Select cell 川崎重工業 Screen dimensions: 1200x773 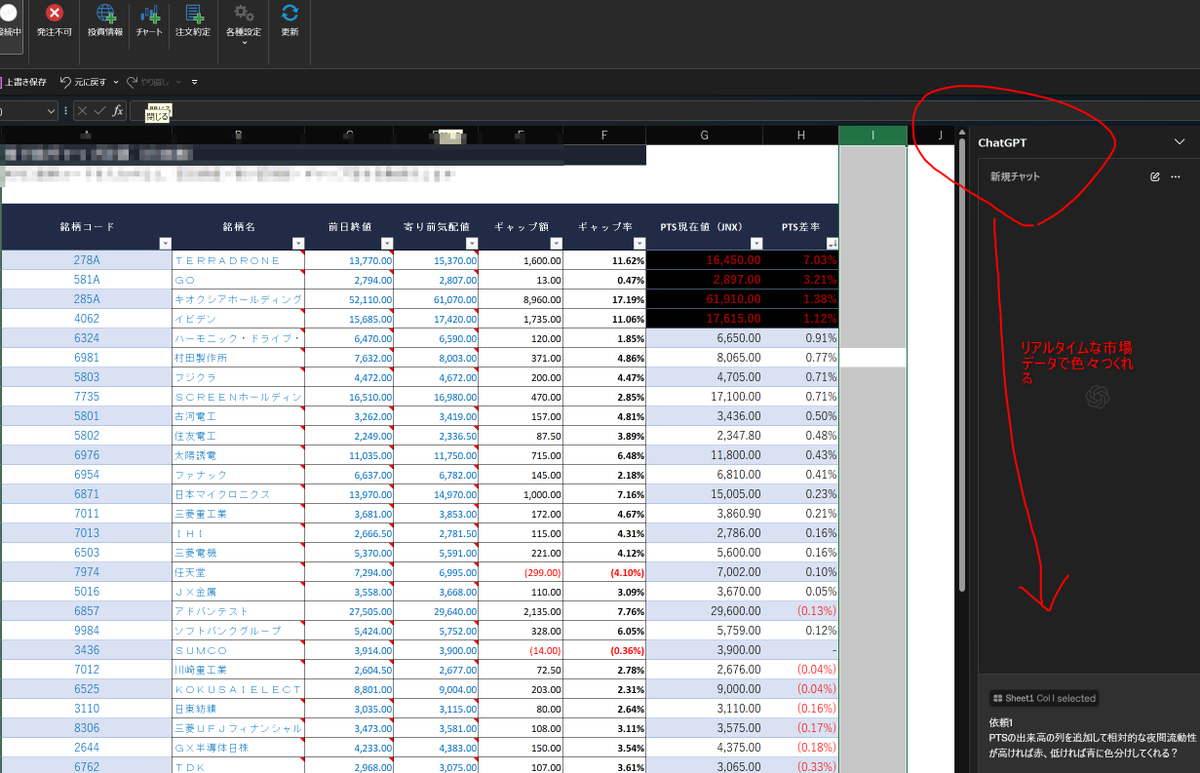pos(238,670)
